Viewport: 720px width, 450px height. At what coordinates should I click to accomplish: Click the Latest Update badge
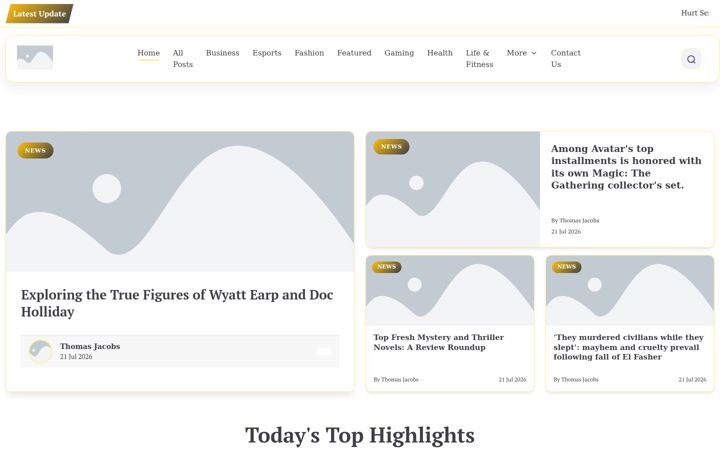[x=39, y=14]
